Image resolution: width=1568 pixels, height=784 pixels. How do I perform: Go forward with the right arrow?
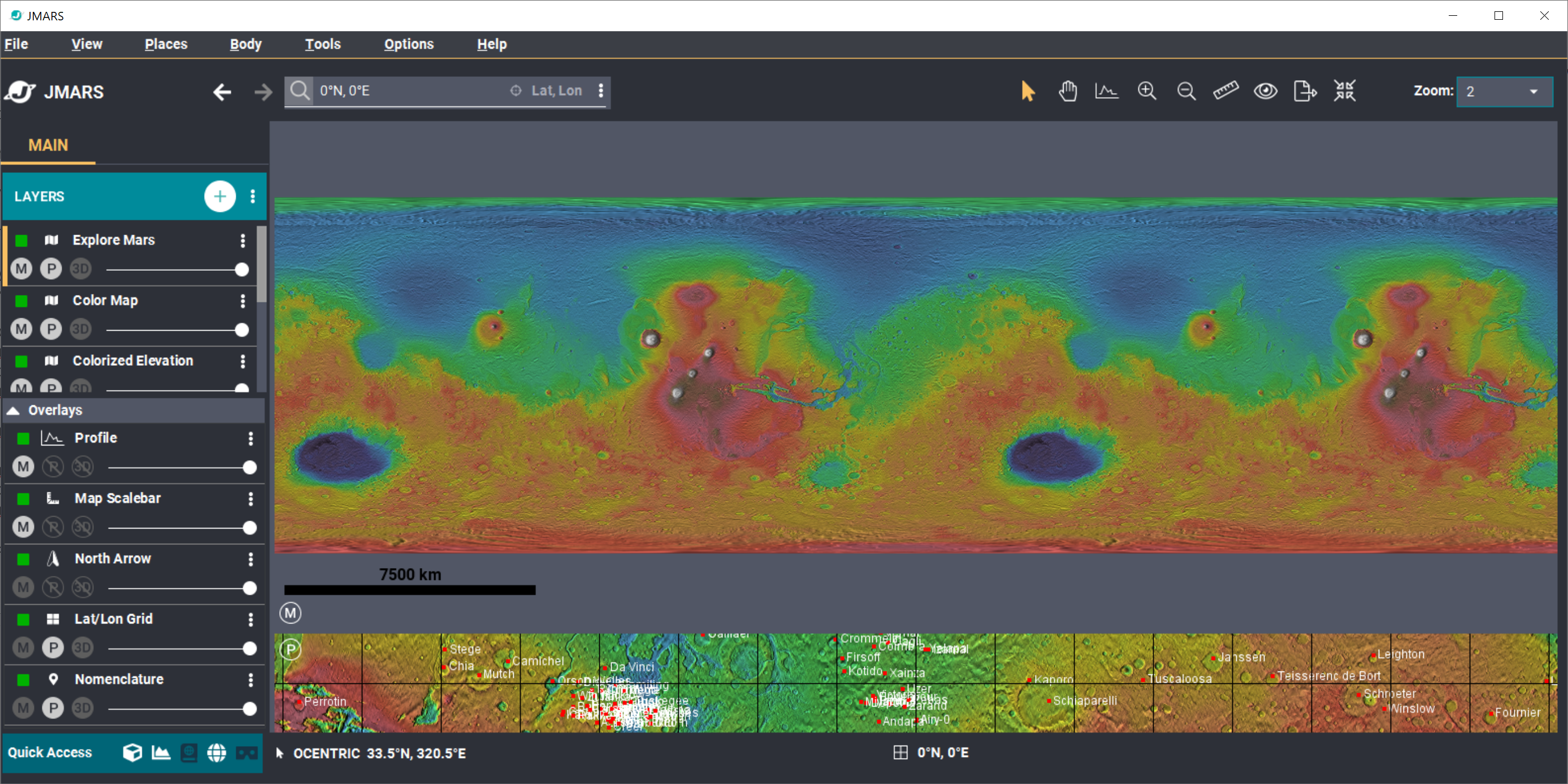[x=263, y=92]
